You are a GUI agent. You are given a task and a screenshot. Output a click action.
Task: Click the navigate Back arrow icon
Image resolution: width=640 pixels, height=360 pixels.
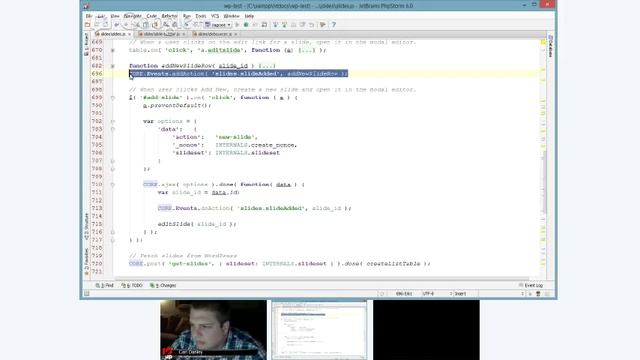click(x=187, y=25)
